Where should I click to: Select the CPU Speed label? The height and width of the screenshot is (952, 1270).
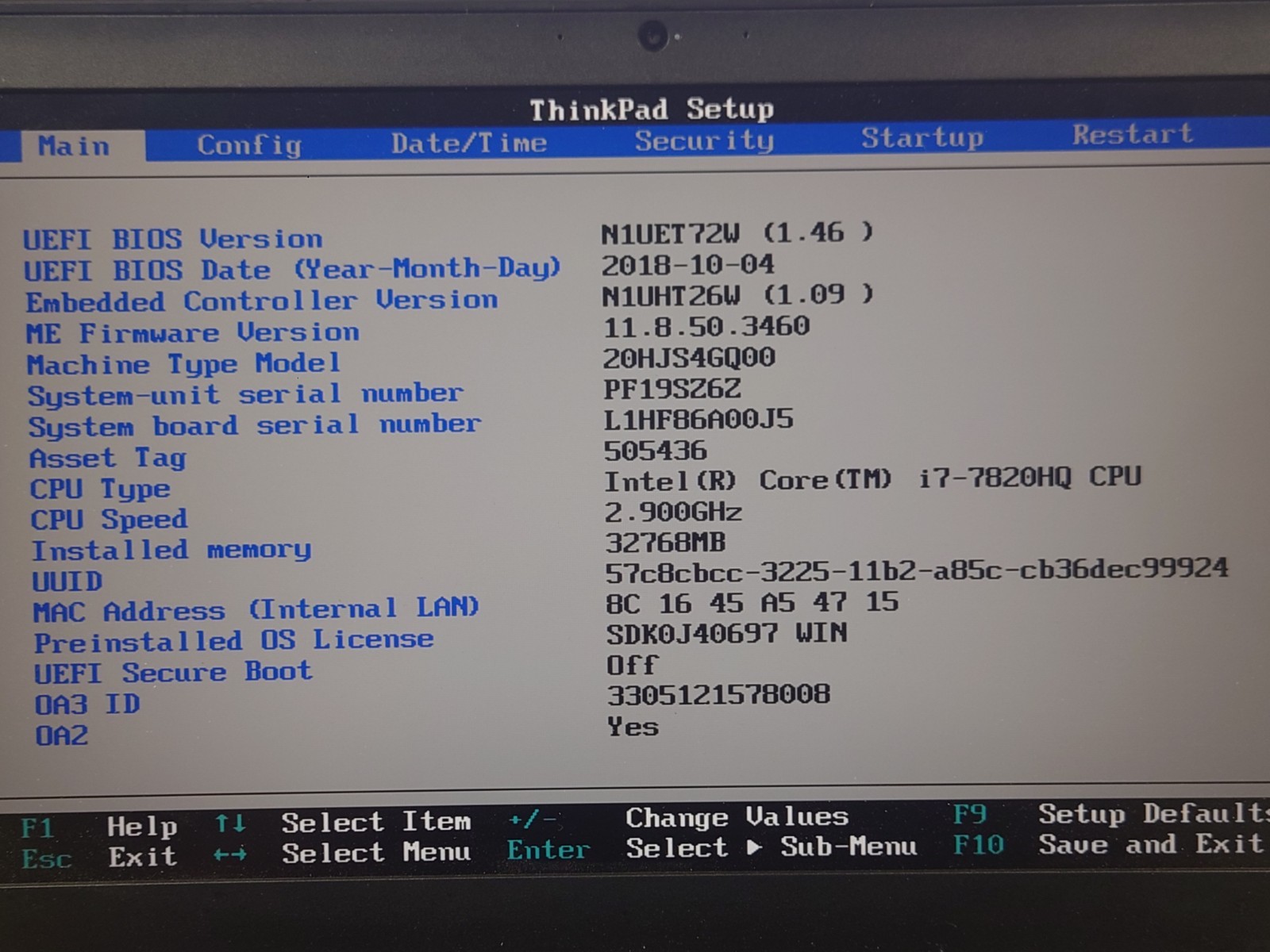110,520
